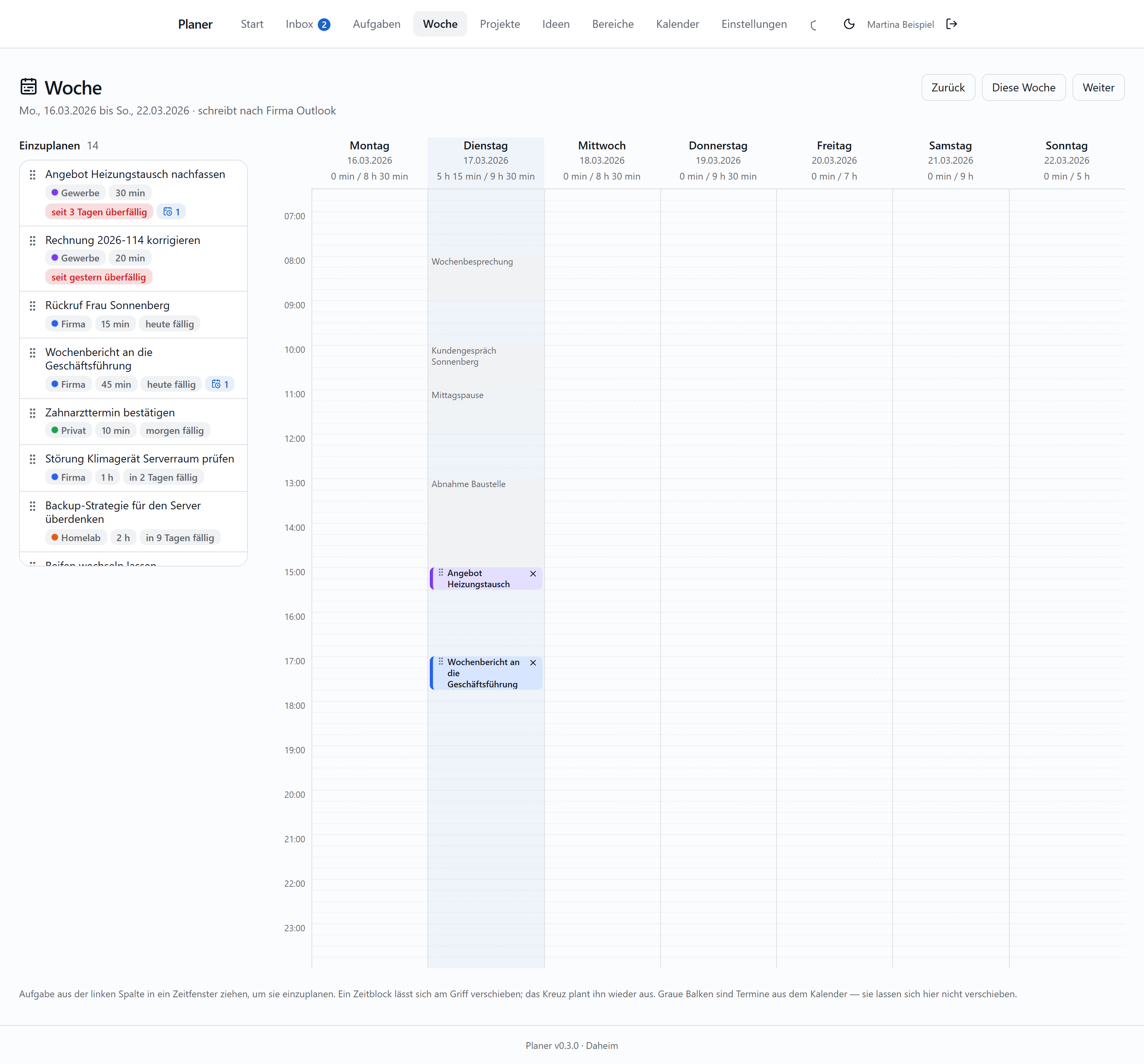Unschedule the Wochenbericht block via its cross
This screenshot has height=1064, width=1144.
[x=533, y=662]
